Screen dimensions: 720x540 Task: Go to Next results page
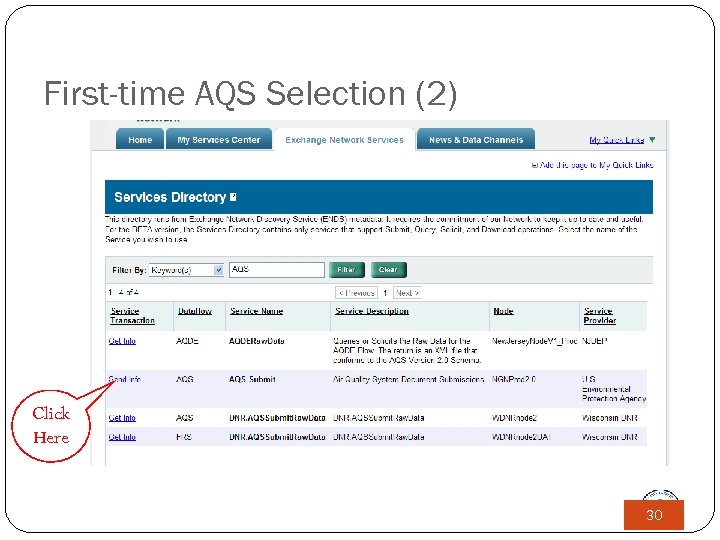point(407,292)
